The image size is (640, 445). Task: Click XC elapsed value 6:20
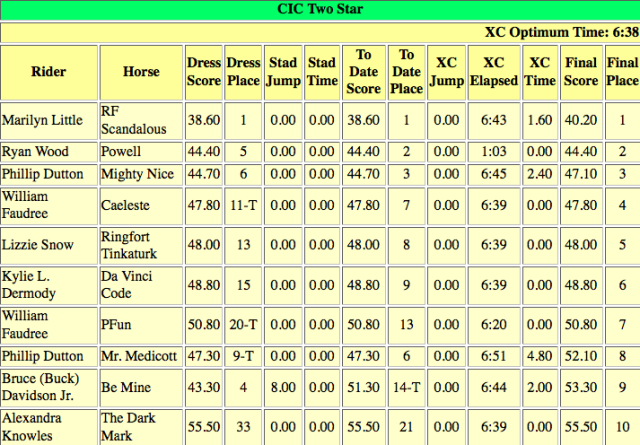click(x=494, y=325)
